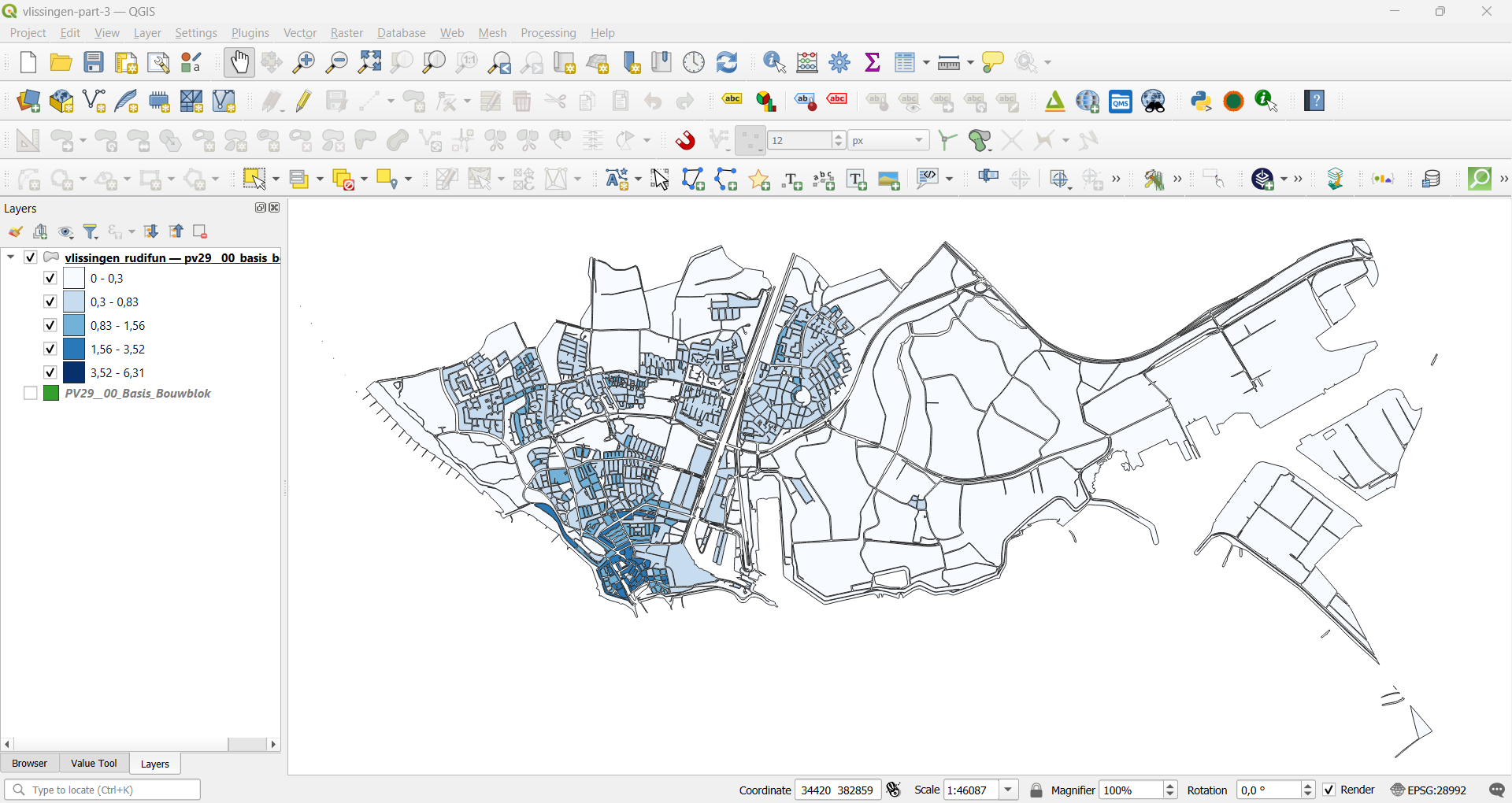This screenshot has width=1512, height=803.
Task: Open the Scale dropdown
Action: (1009, 790)
